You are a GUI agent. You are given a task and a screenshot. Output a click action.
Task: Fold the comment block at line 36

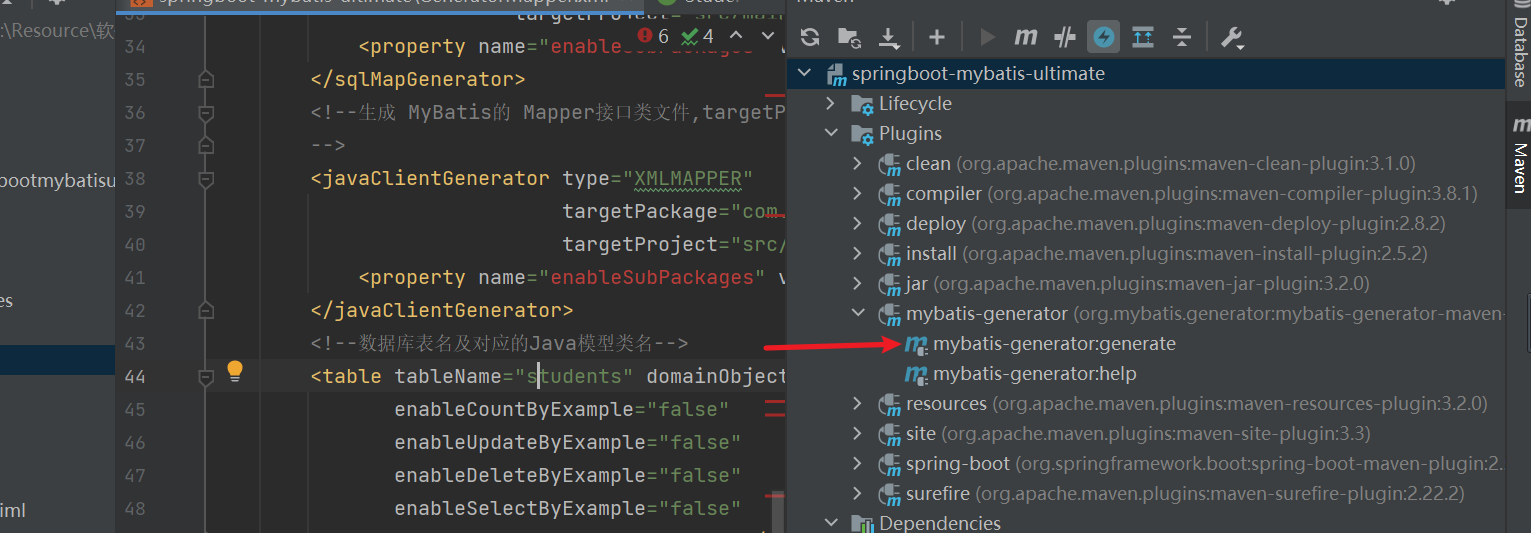(206, 113)
